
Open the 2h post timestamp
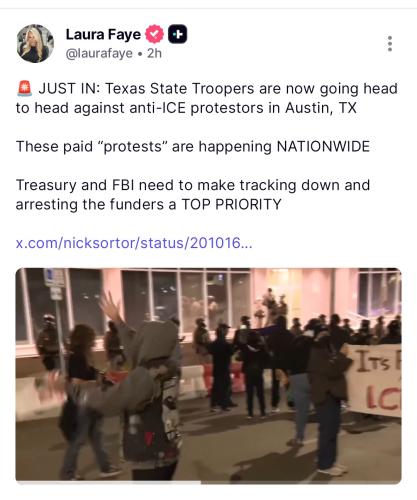coord(154,53)
